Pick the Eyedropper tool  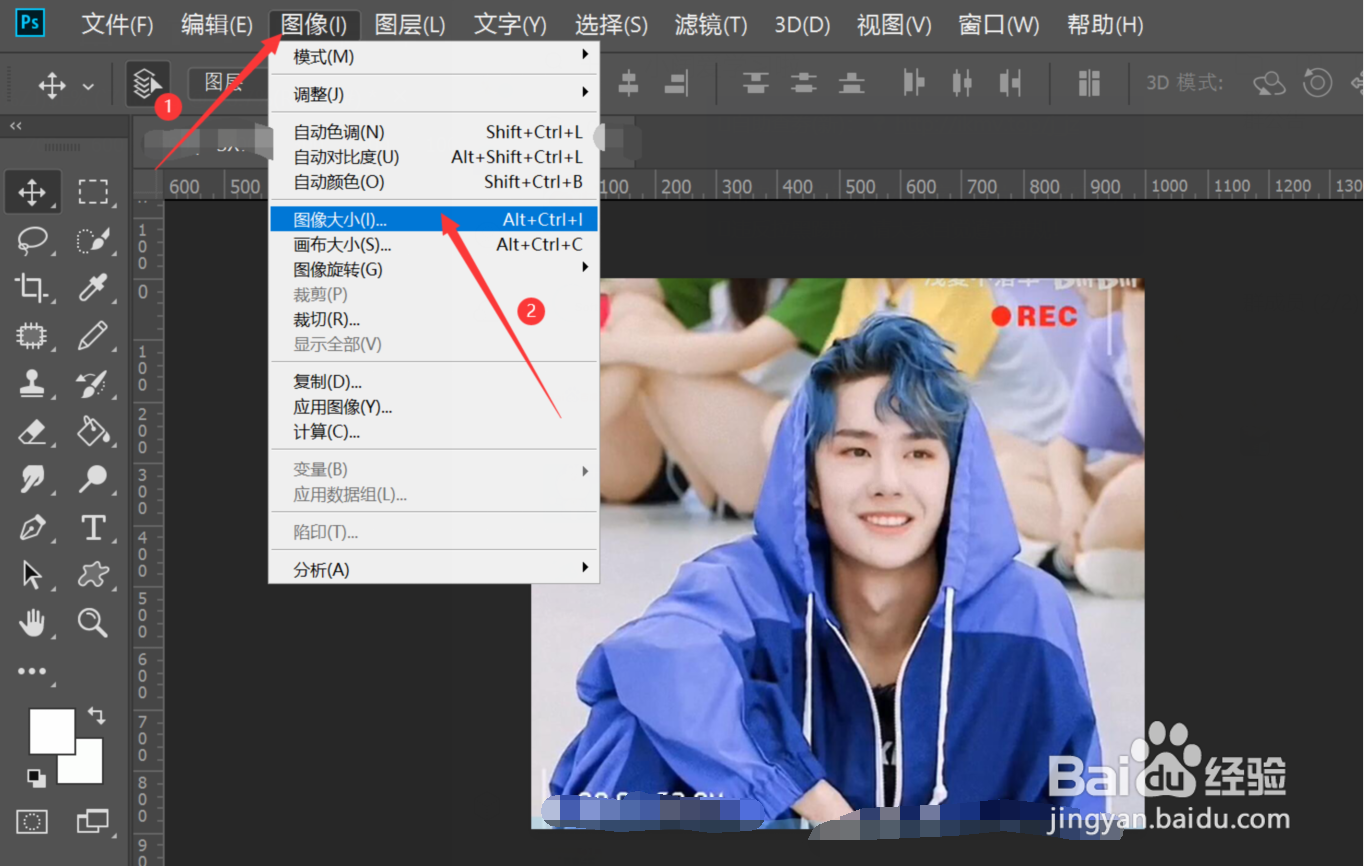tap(94, 289)
